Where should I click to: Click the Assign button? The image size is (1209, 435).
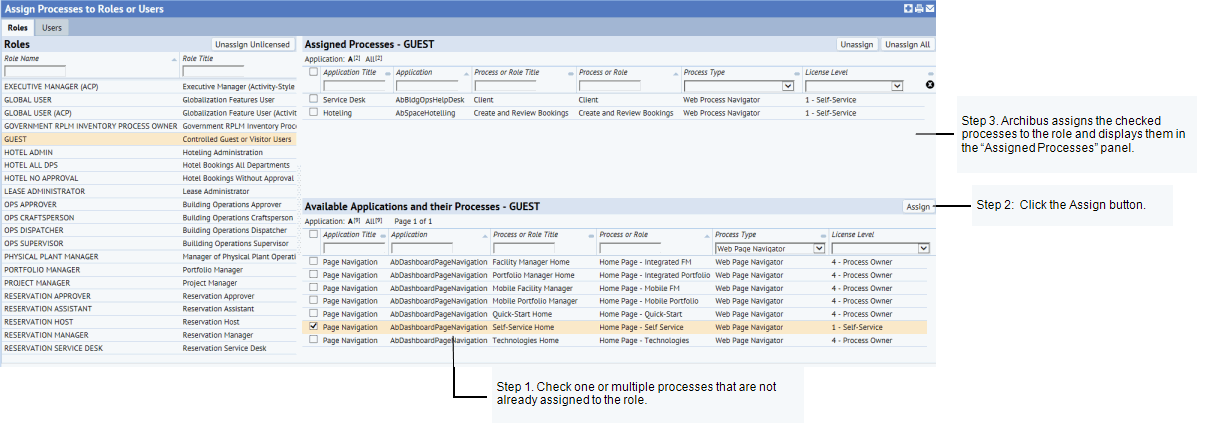(918, 207)
